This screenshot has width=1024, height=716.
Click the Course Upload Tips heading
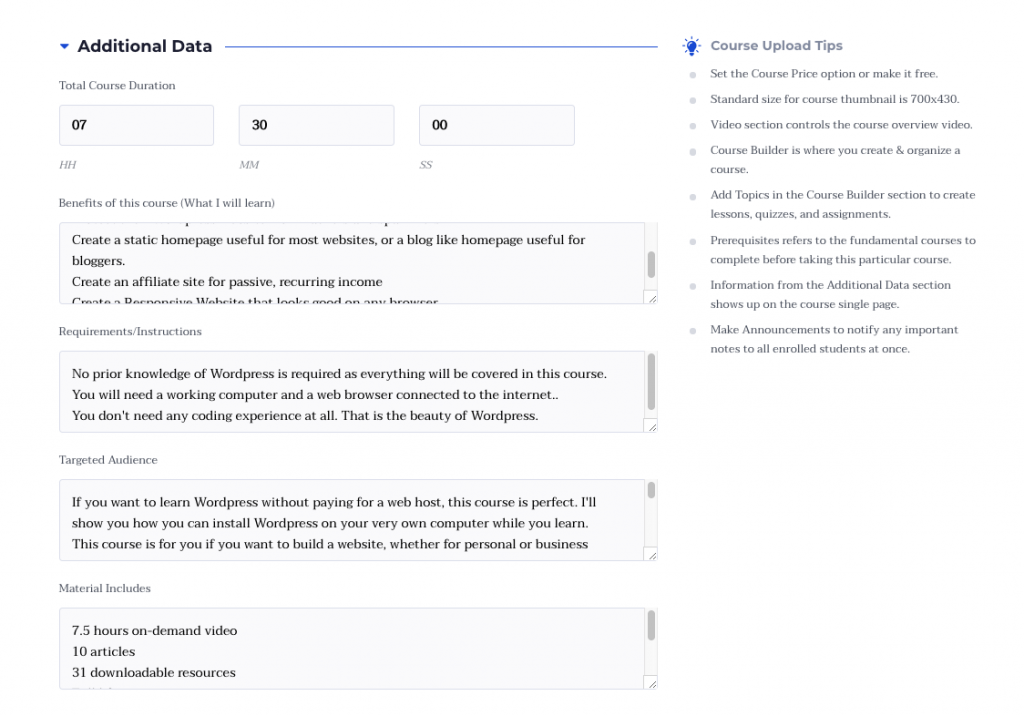click(776, 46)
